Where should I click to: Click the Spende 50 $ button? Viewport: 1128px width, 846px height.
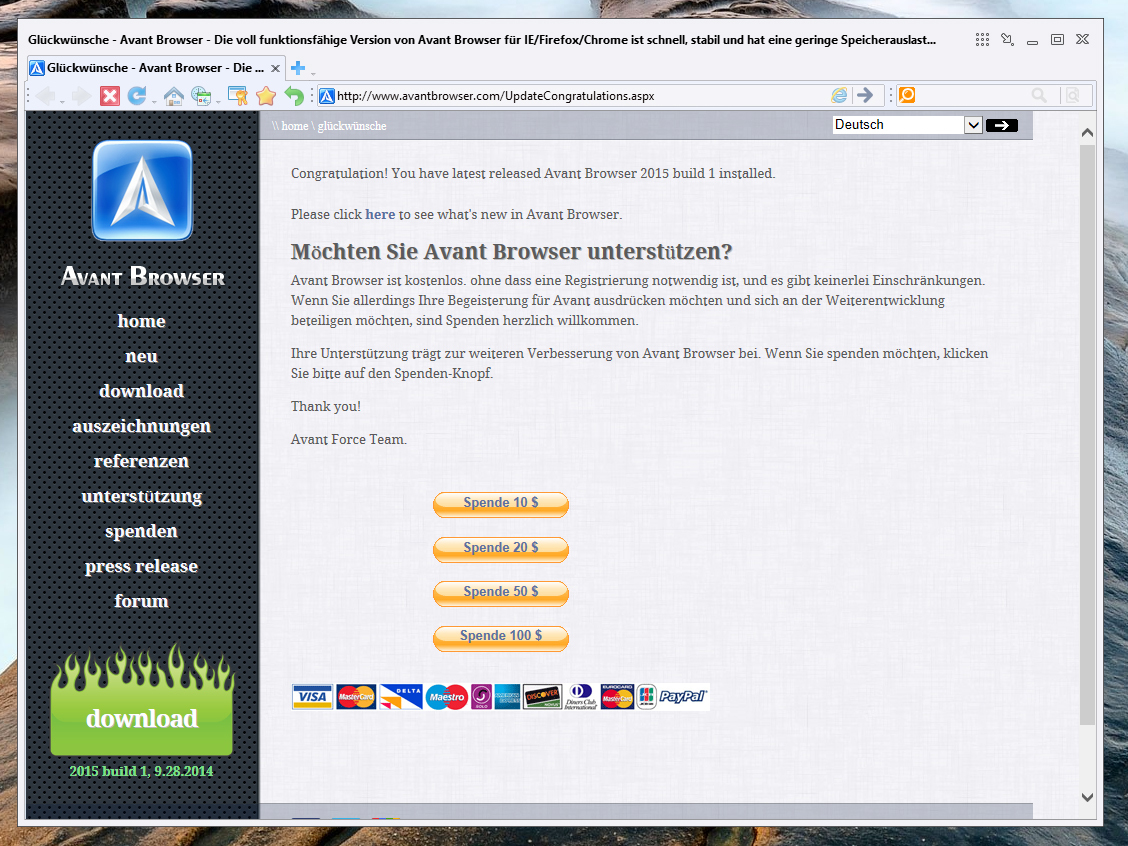coord(501,593)
